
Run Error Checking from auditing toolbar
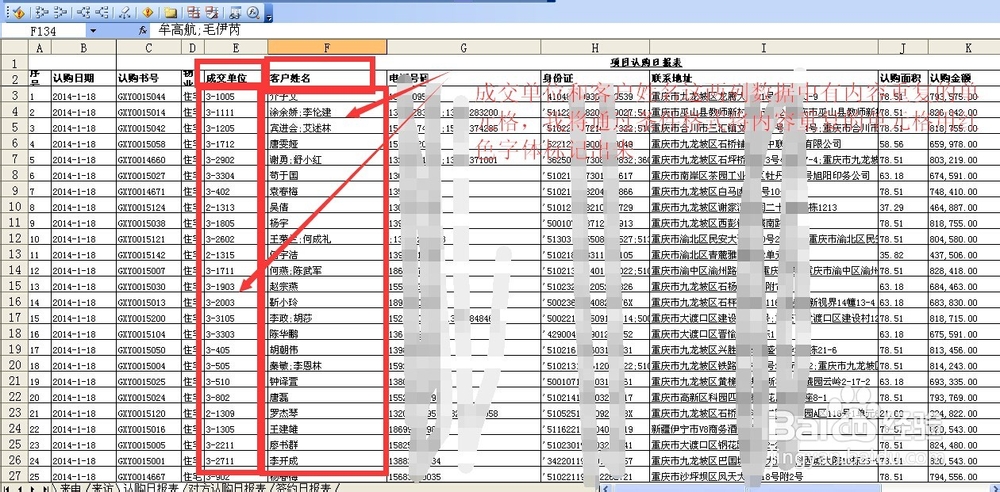click(18, 13)
